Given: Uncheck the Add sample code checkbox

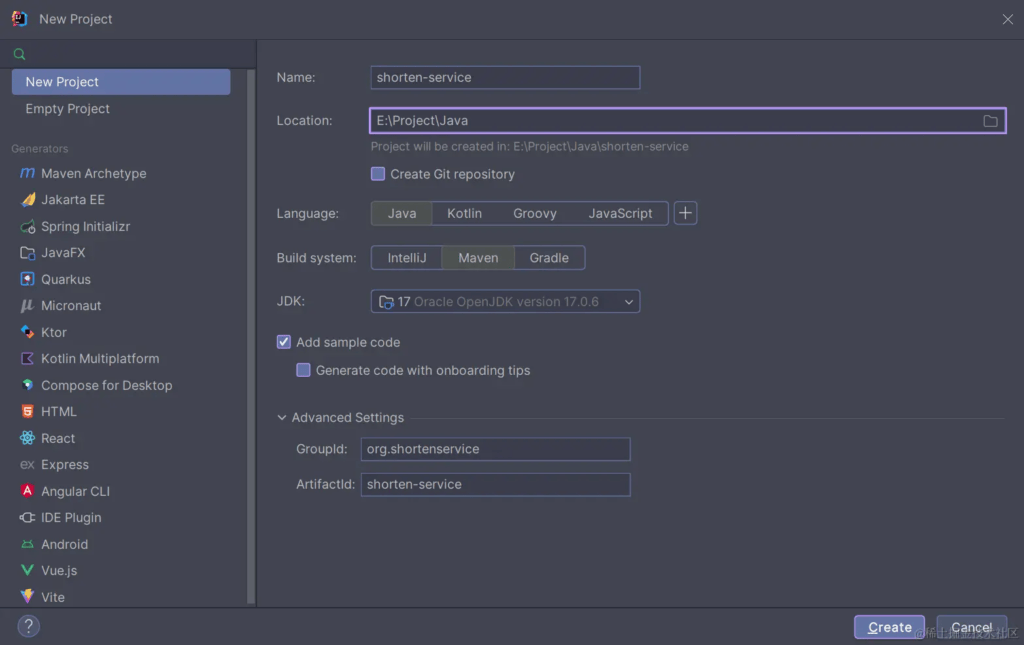Looking at the screenshot, I should click(284, 342).
